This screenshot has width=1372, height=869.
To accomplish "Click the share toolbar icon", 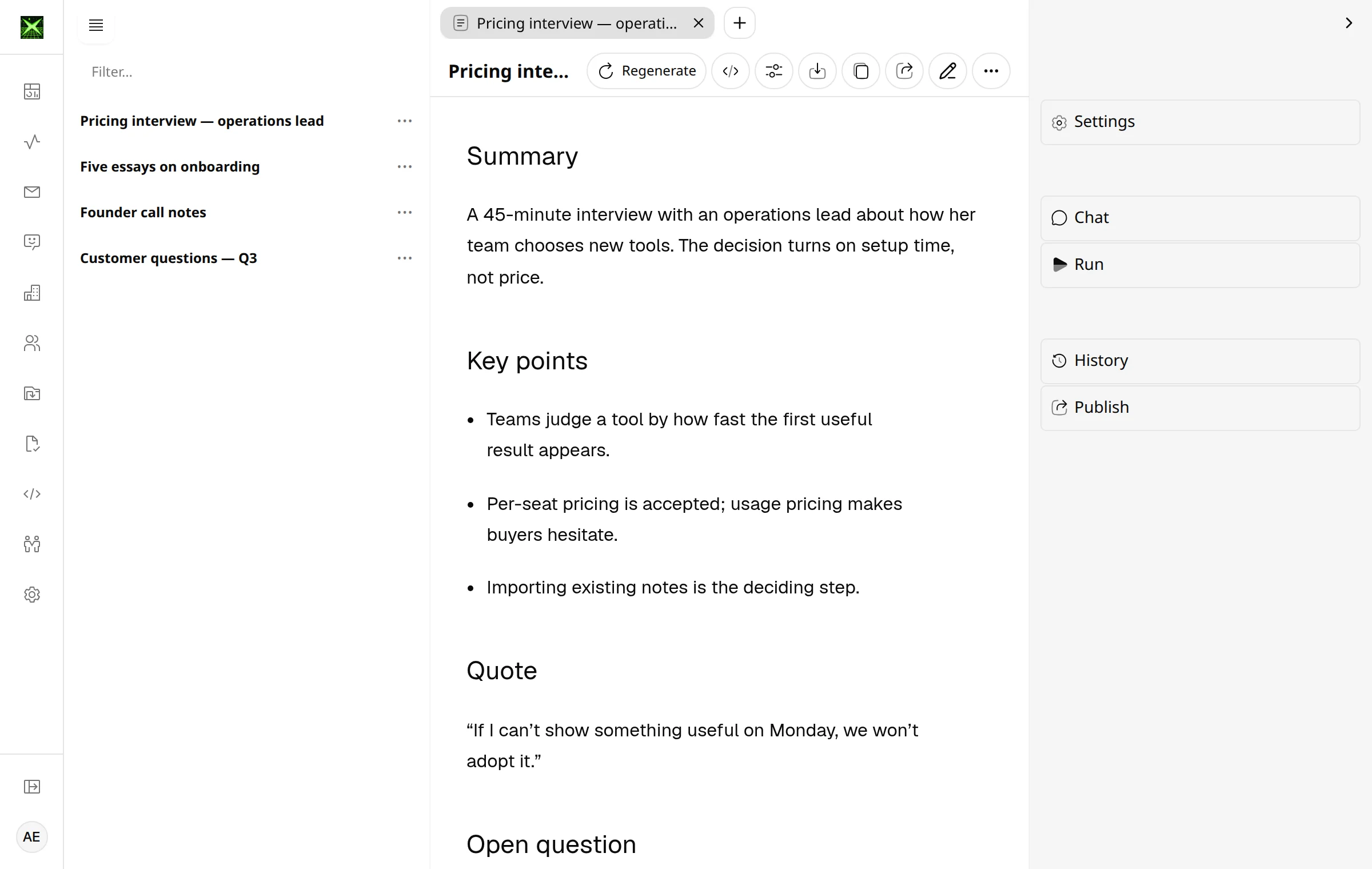I will coord(904,71).
